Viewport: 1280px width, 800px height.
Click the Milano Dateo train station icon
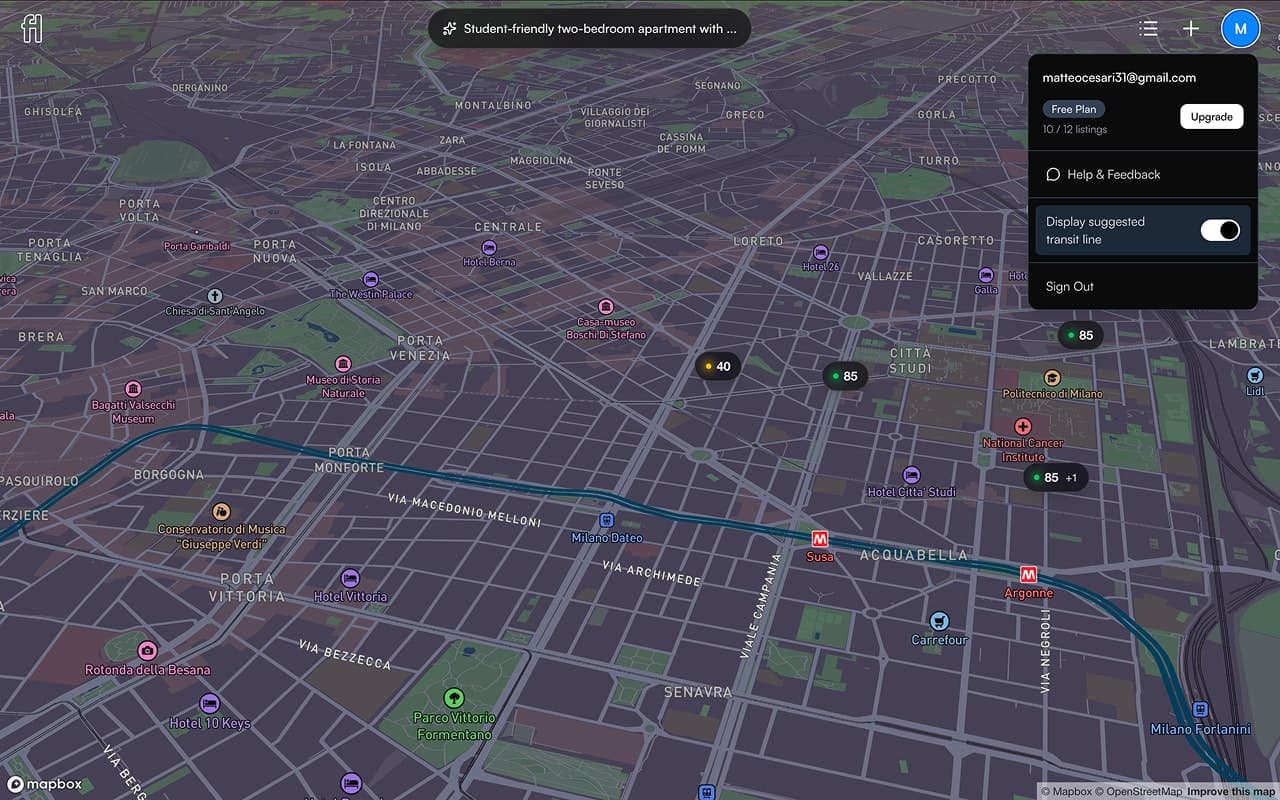click(x=606, y=520)
